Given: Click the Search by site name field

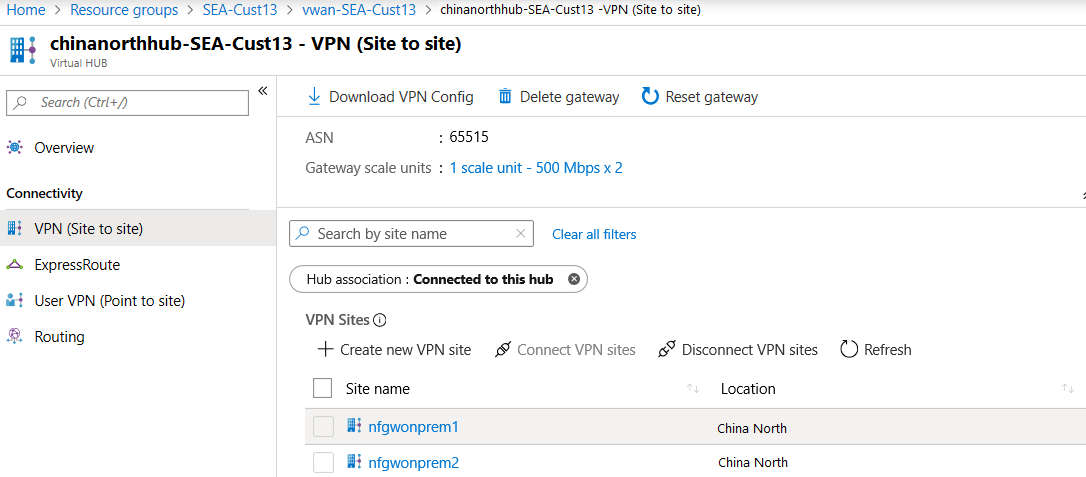Looking at the screenshot, I should (410, 234).
